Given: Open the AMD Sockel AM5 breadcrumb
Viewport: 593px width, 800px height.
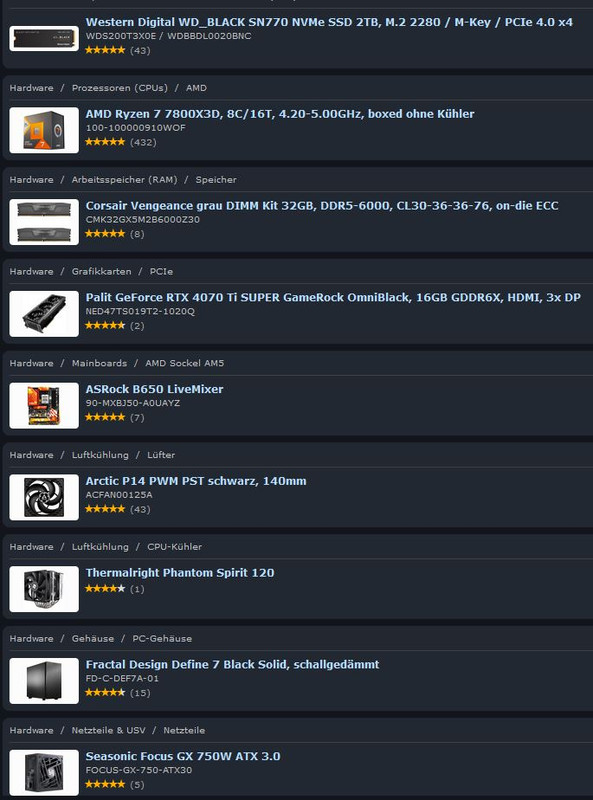Looking at the screenshot, I should 184,363.
